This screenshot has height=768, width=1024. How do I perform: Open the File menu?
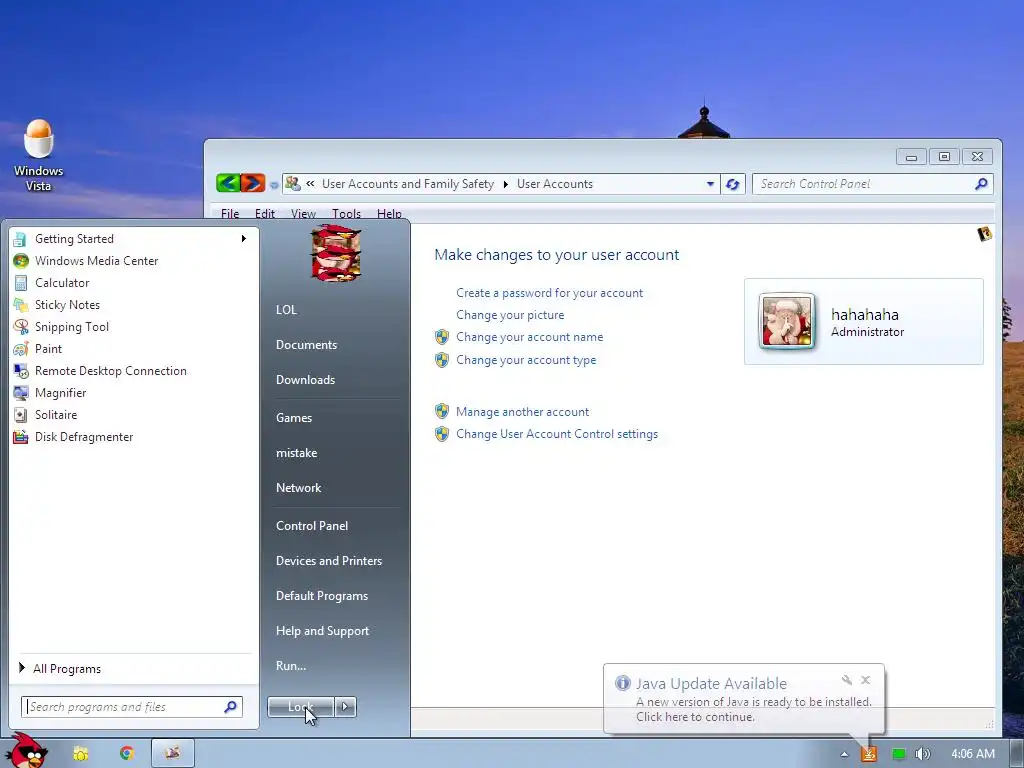click(x=230, y=214)
